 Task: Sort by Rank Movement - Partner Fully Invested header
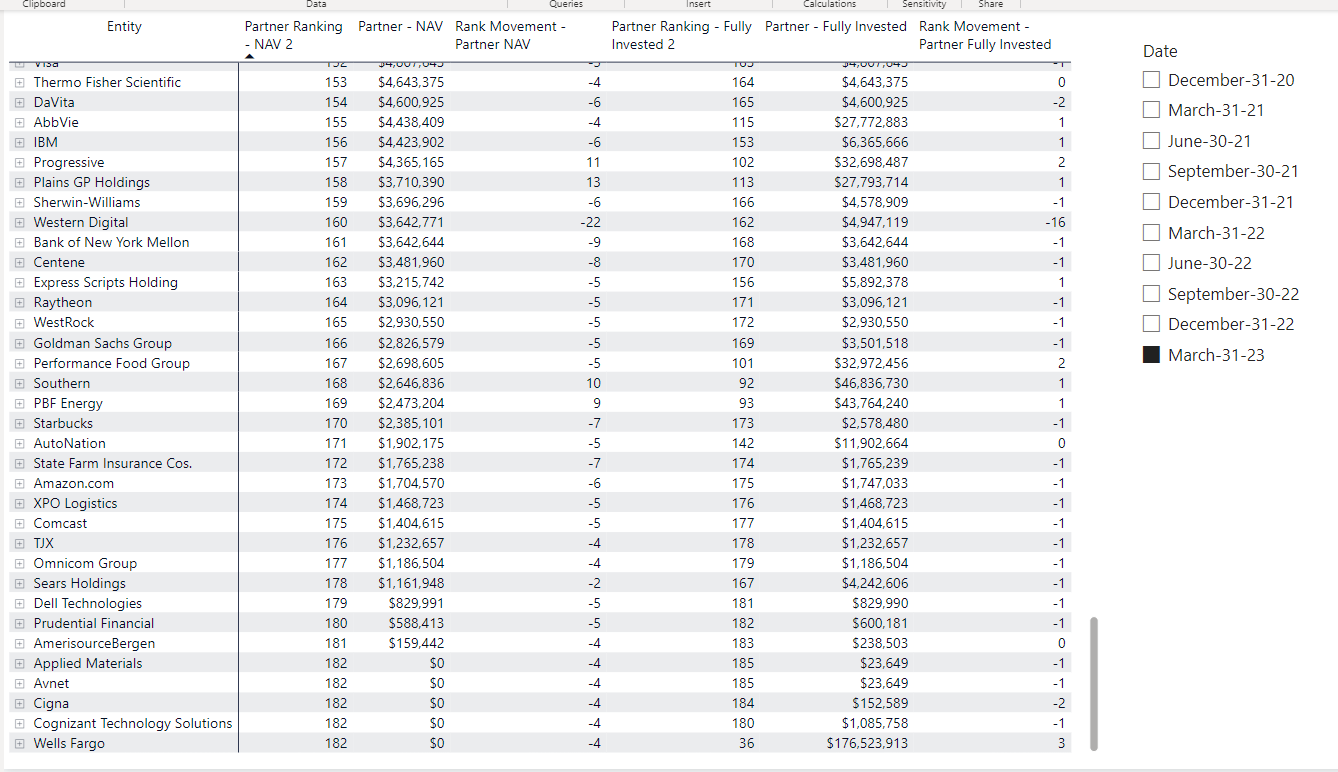click(x=985, y=35)
